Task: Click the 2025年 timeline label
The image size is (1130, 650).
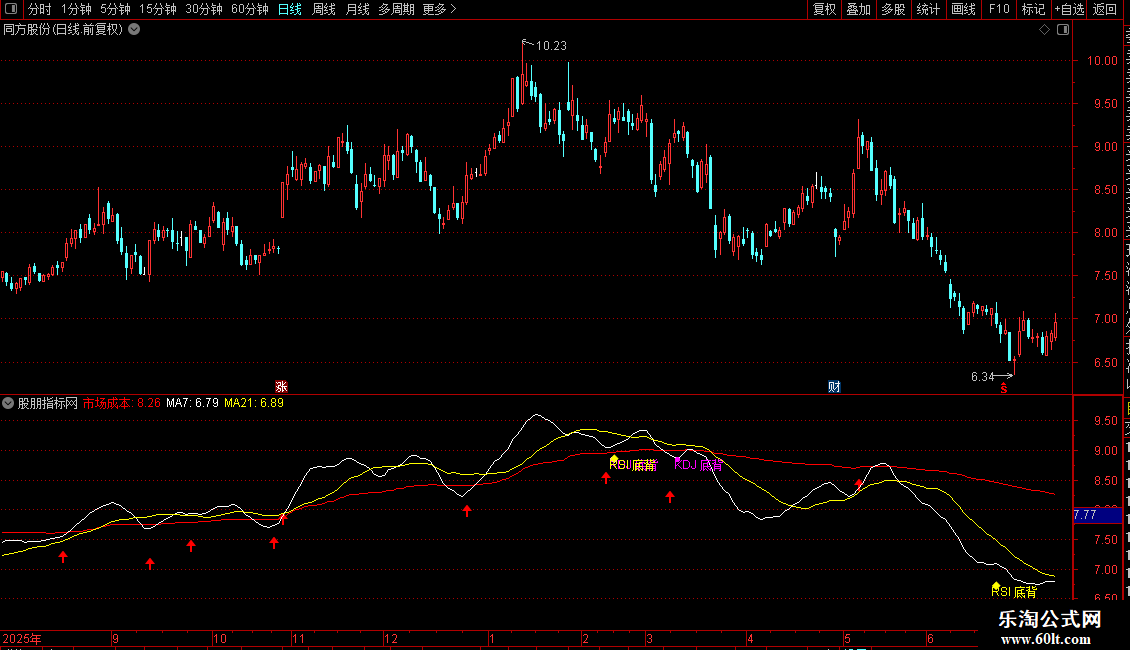Action: [x=22, y=638]
